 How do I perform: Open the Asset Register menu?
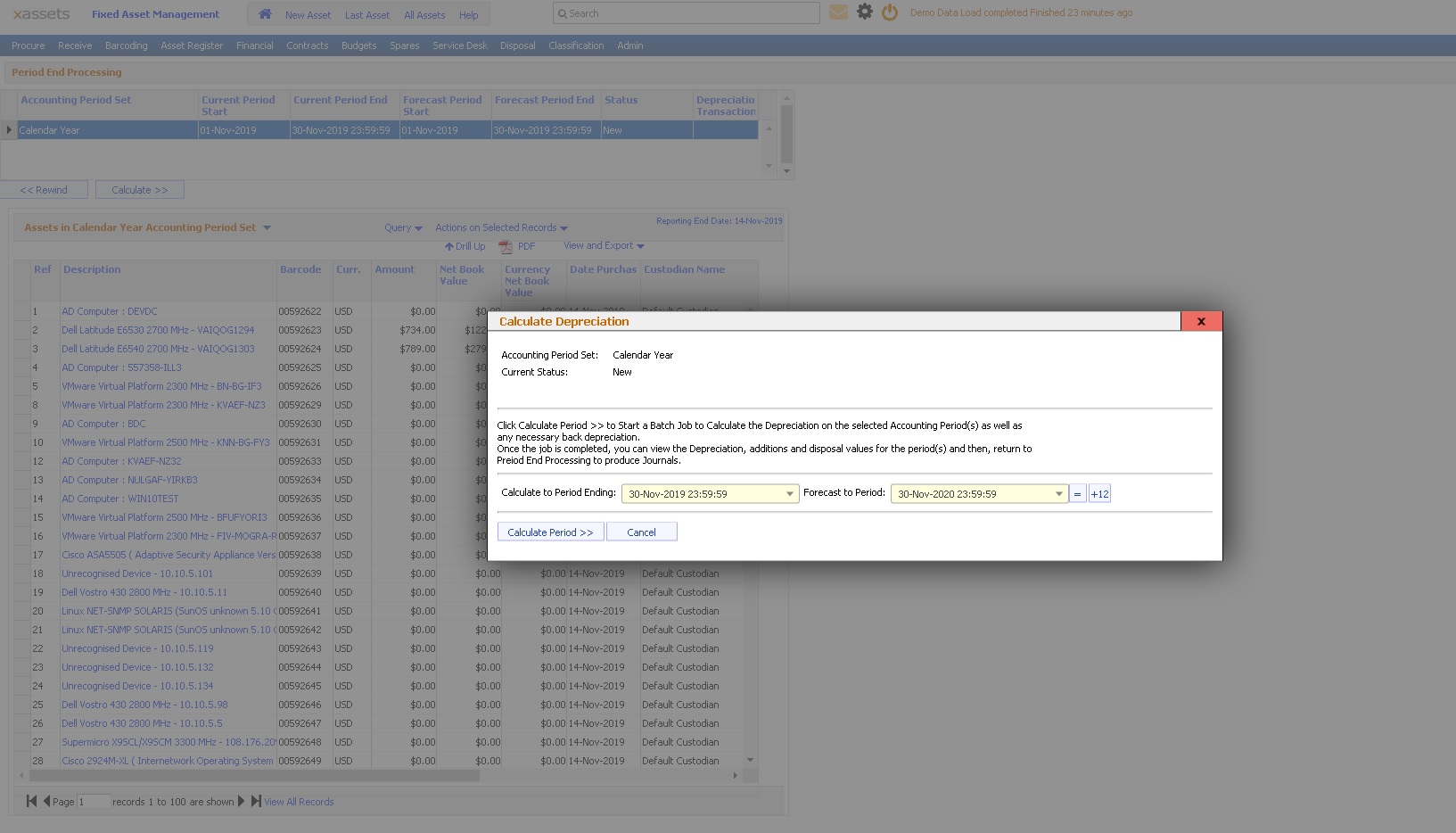[x=192, y=45]
